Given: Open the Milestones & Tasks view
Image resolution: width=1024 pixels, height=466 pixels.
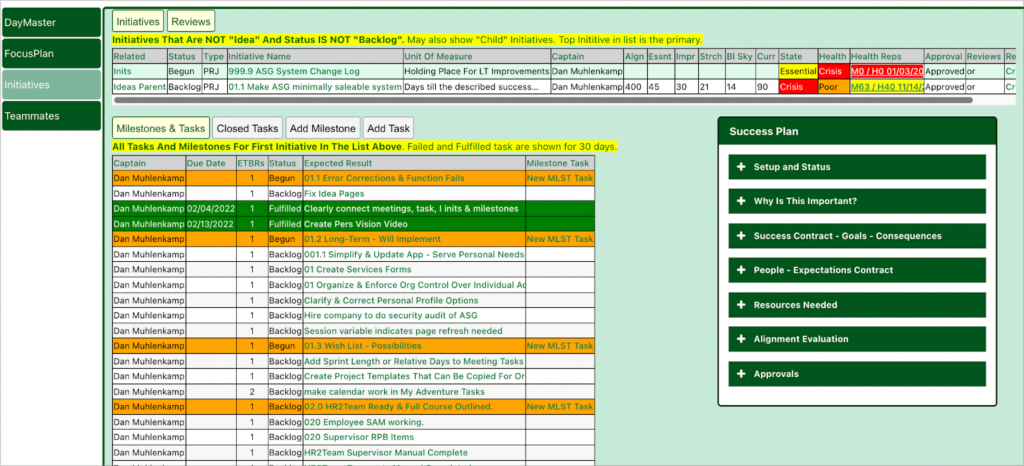Looking at the screenshot, I should click(160, 128).
